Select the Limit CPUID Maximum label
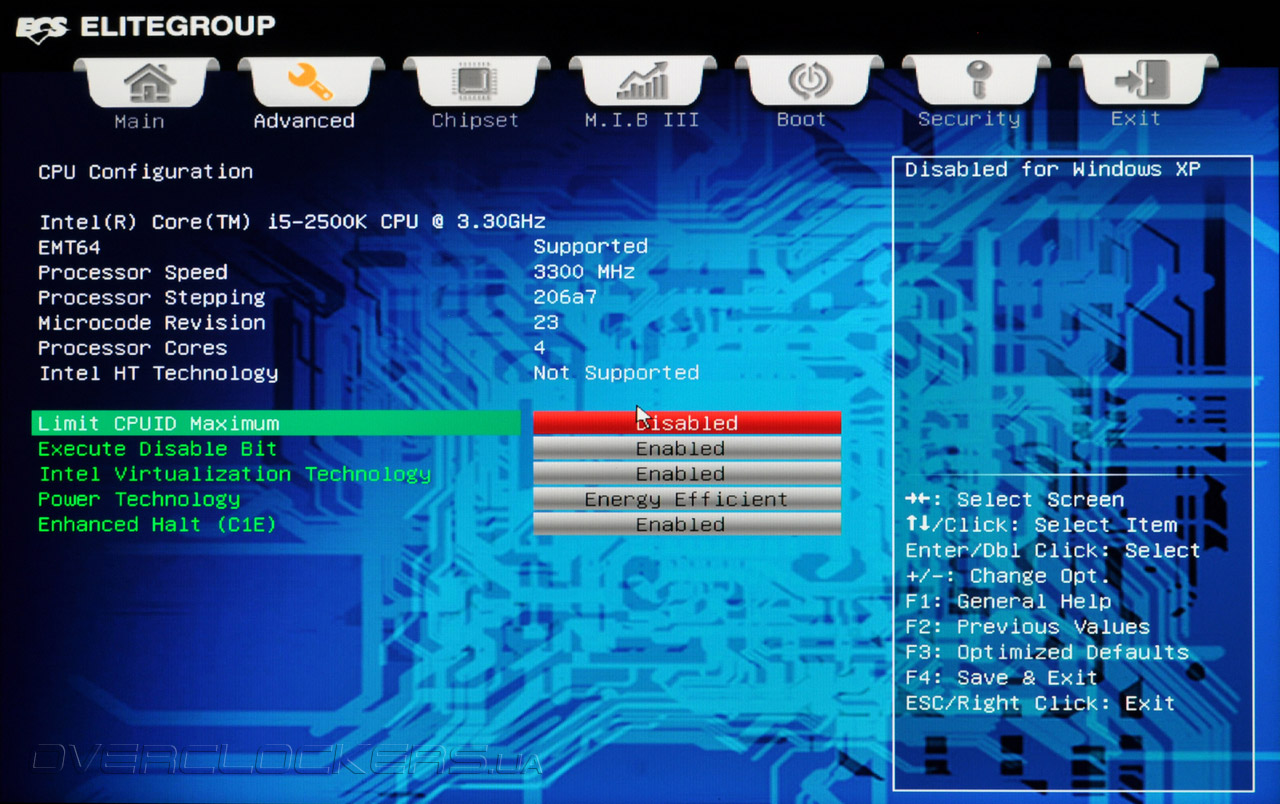 coord(159,423)
